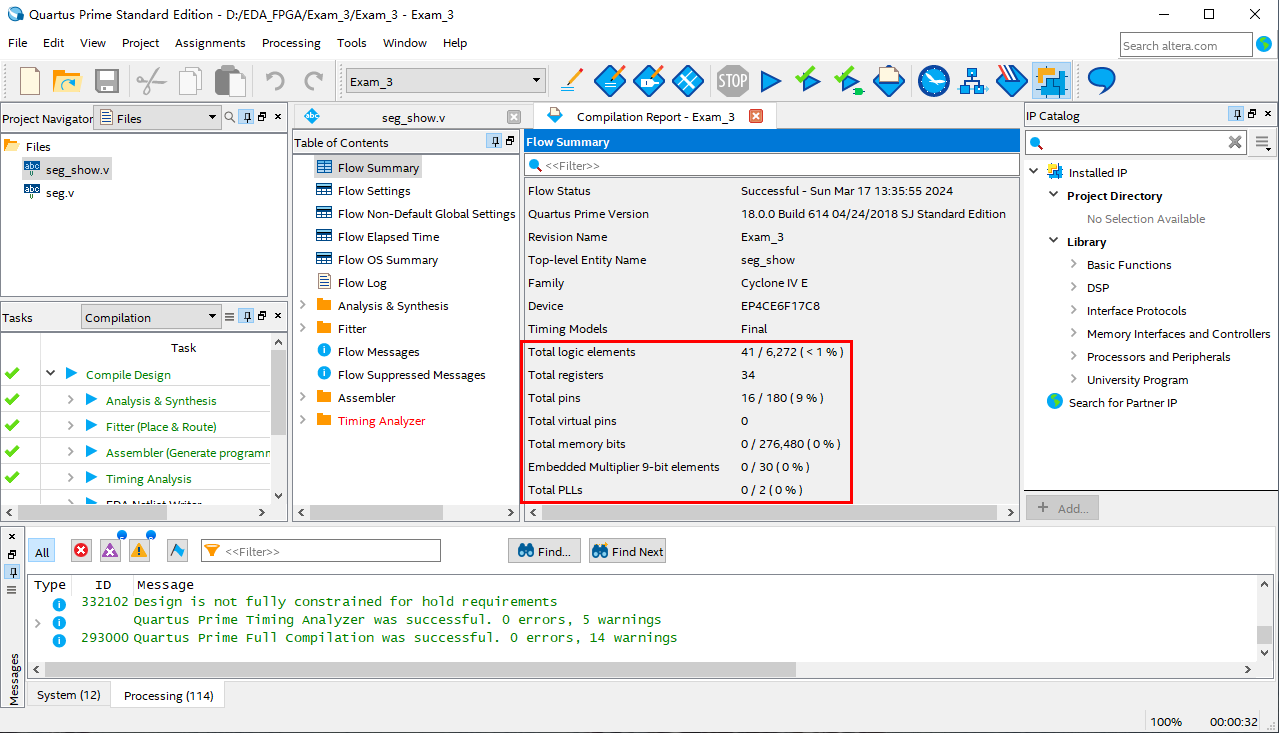
Task: Open the IP Catalog options menu icon
Action: pyautogui.click(x=1263, y=143)
